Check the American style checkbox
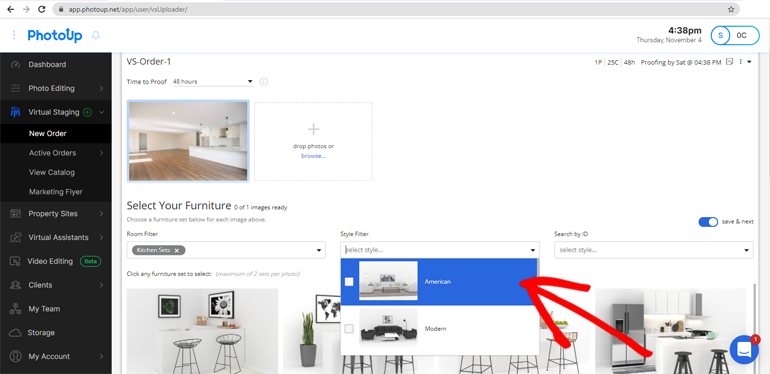This screenshot has height=374, width=770. [x=349, y=282]
